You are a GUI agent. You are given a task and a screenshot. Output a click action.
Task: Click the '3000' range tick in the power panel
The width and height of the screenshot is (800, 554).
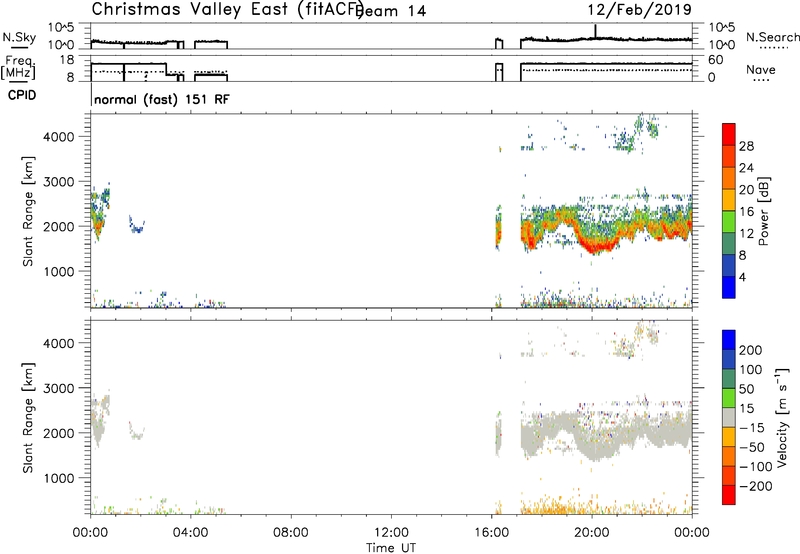pos(58,182)
